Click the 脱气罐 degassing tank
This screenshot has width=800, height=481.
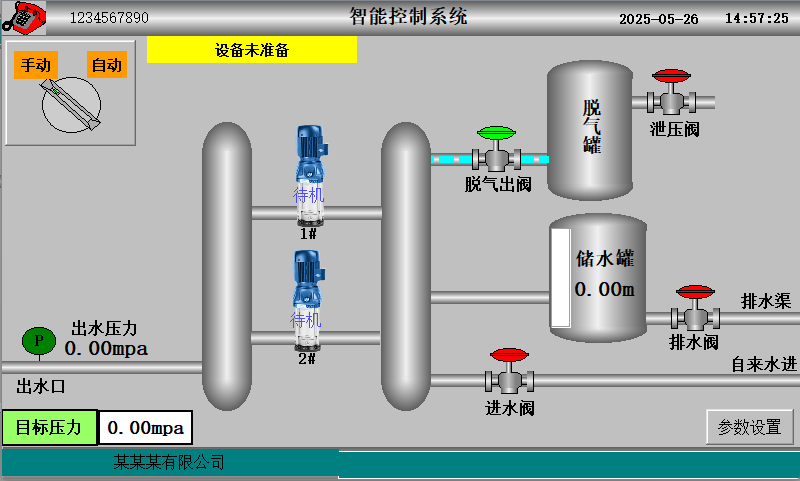(590, 128)
